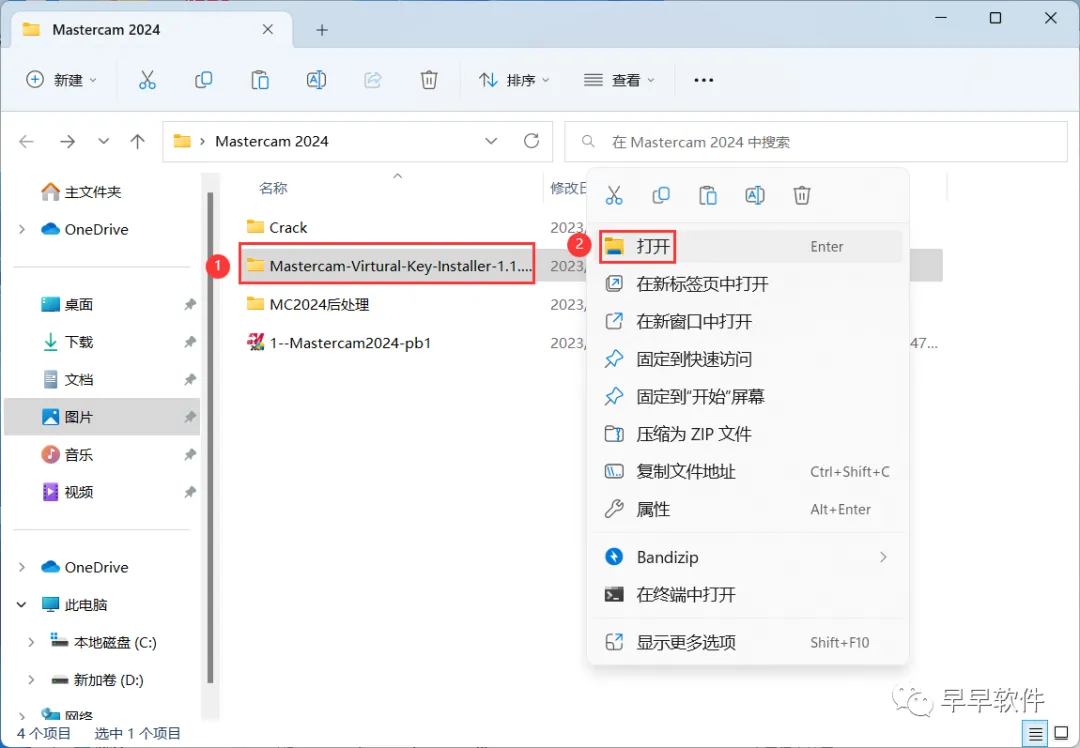Switch to details view in status bar

pyautogui.click(x=1035, y=735)
